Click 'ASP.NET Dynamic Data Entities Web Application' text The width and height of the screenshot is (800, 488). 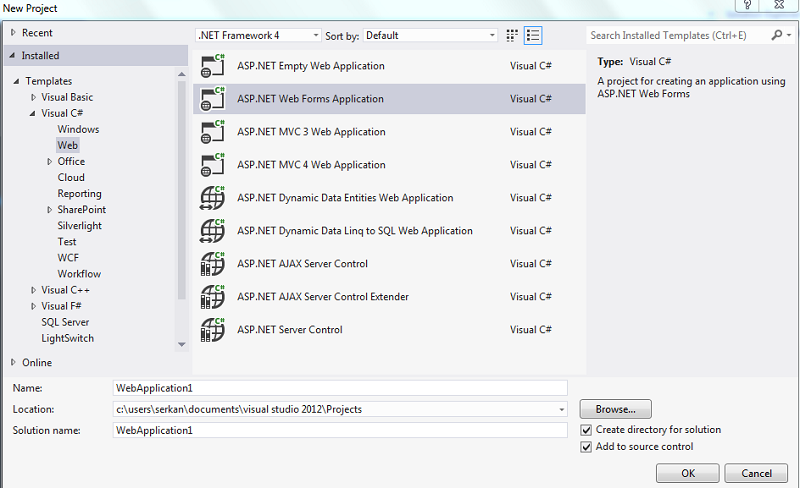[x=345, y=198]
